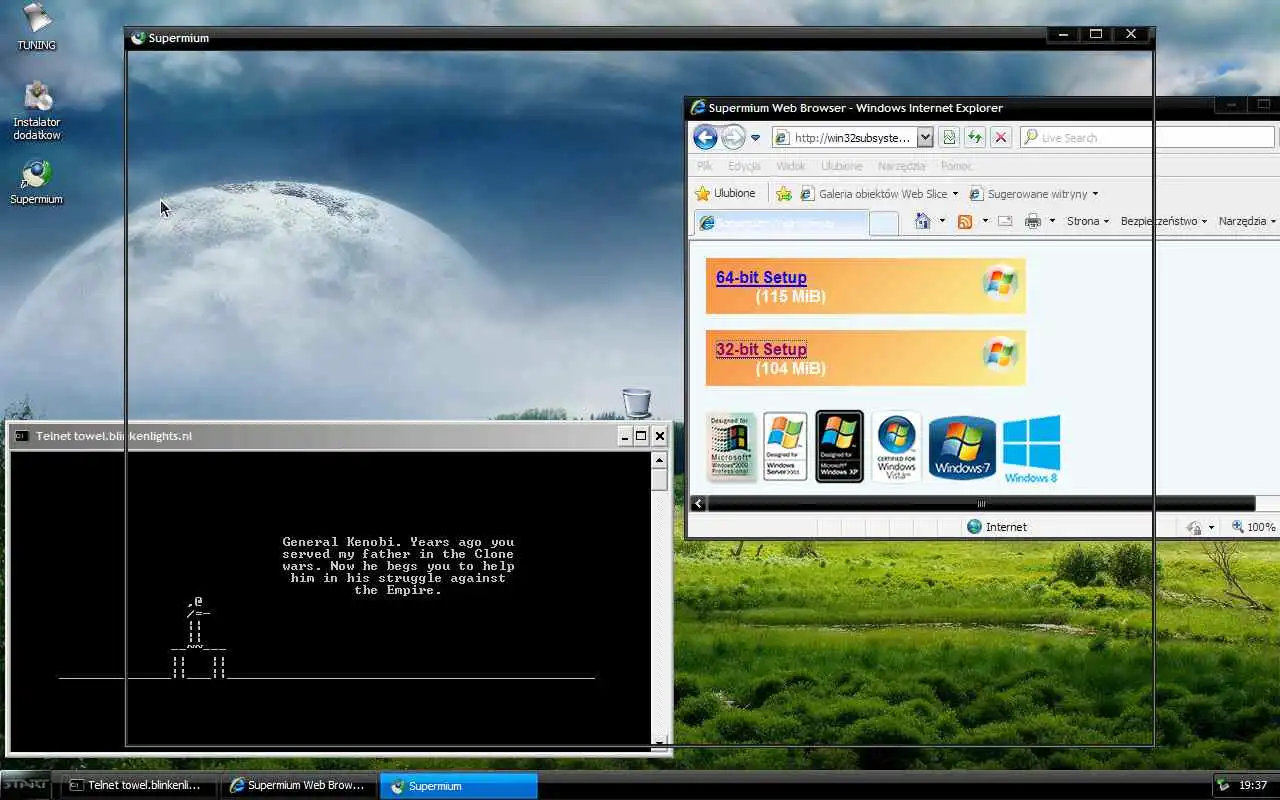This screenshot has width=1280, height=800.
Task: Click the Certified for Windows Vista badge
Action: point(896,447)
